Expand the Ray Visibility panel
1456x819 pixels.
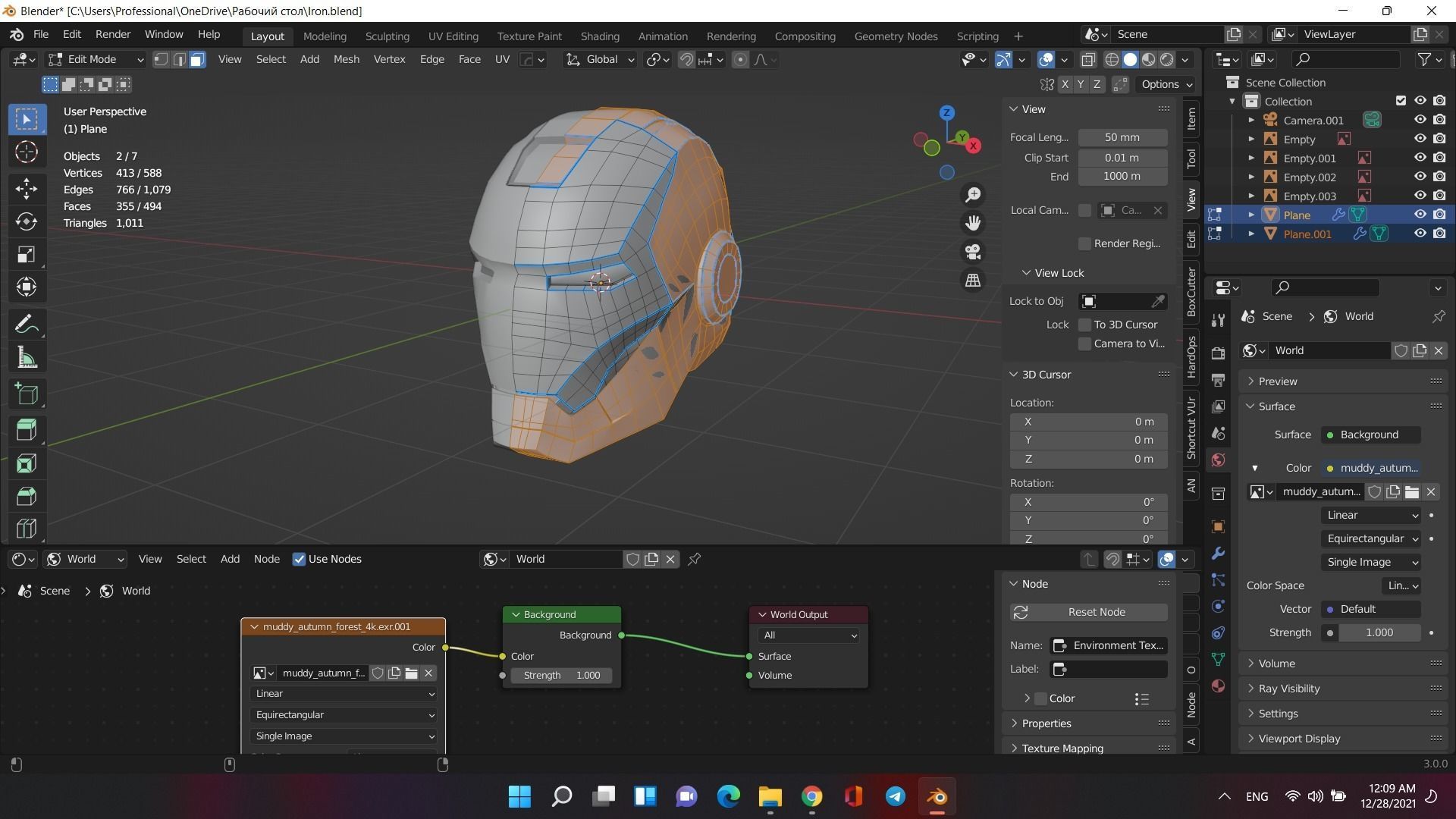pos(1288,689)
